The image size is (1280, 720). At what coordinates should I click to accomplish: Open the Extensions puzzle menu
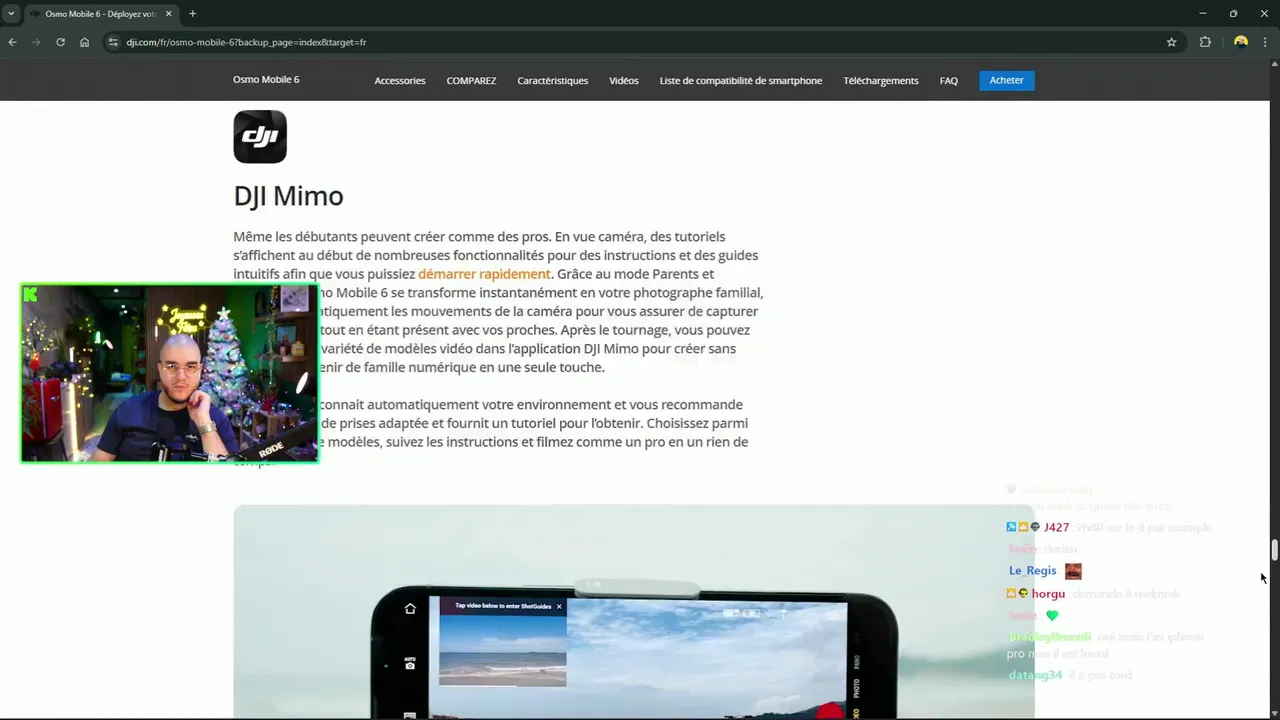coord(1205,42)
